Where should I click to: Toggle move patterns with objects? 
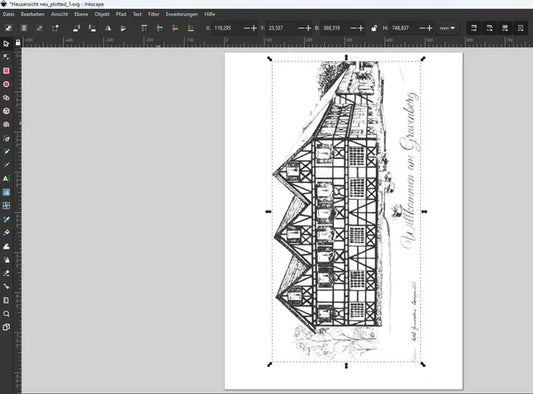(x=520, y=28)
